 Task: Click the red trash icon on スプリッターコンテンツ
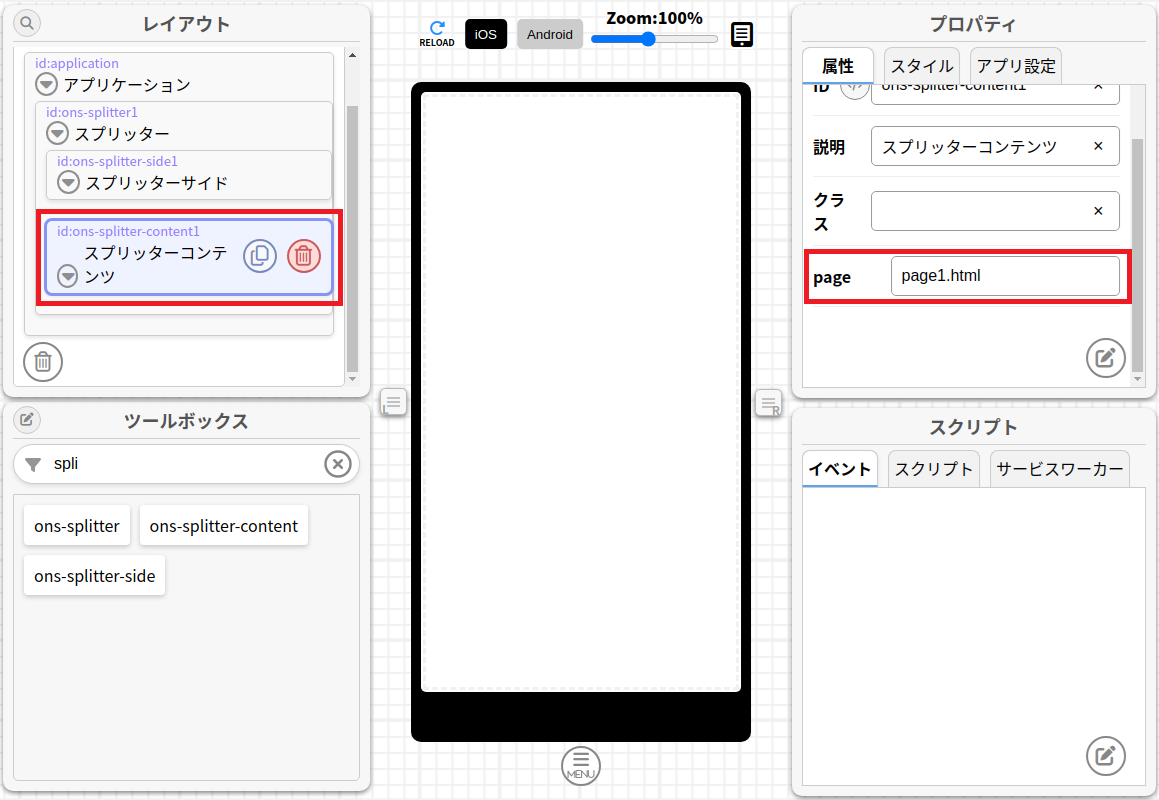304,256
